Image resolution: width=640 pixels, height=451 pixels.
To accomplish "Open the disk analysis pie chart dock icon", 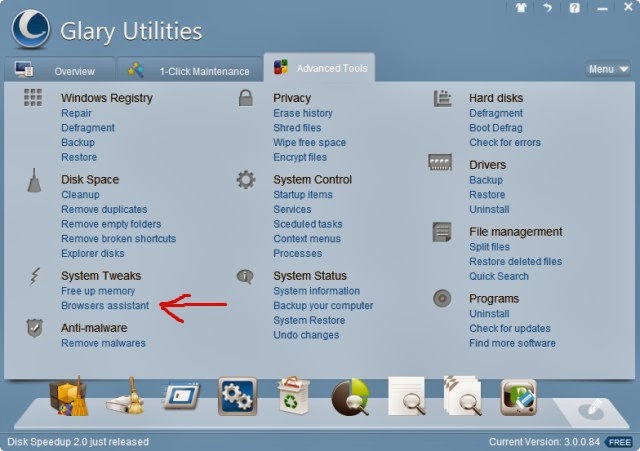I will (x=350, y=397).
